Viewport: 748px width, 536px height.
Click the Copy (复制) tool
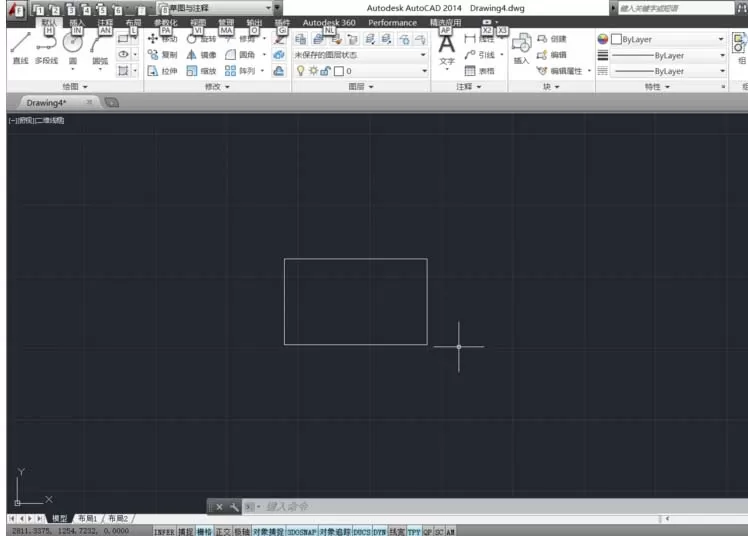163,55
